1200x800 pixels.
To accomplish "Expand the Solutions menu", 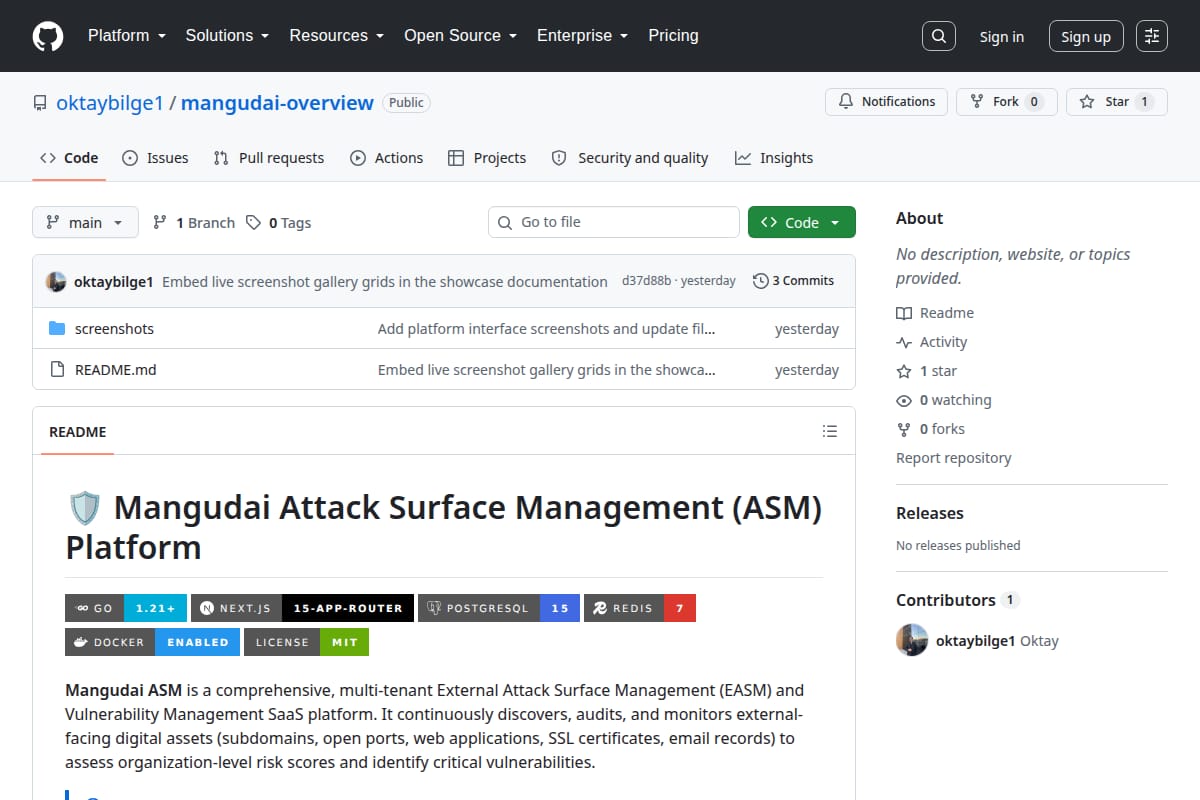I will [x=227, y=35].
